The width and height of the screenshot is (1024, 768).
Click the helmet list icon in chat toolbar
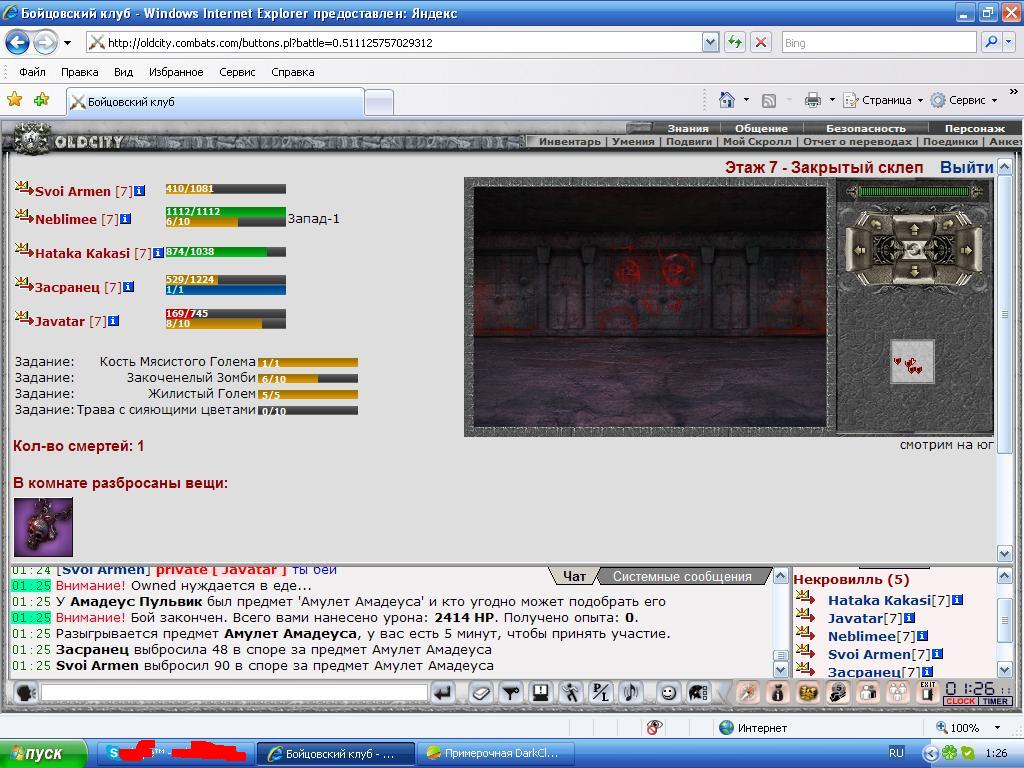(x=698, y=692)
